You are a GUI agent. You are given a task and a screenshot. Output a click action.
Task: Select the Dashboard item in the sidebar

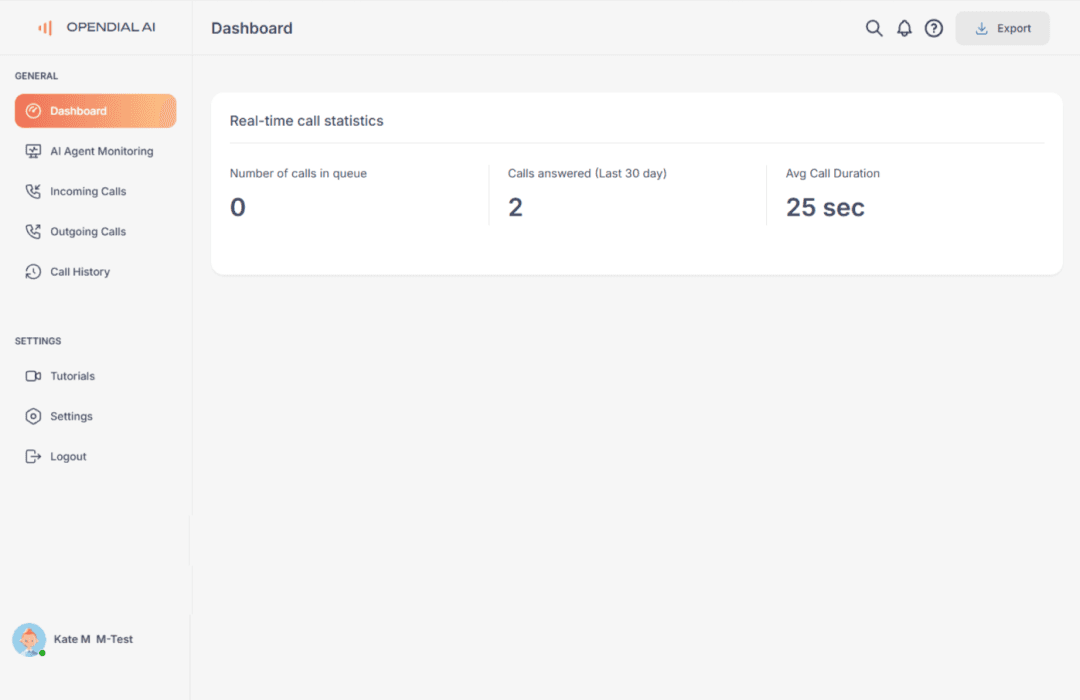[95, 110]
